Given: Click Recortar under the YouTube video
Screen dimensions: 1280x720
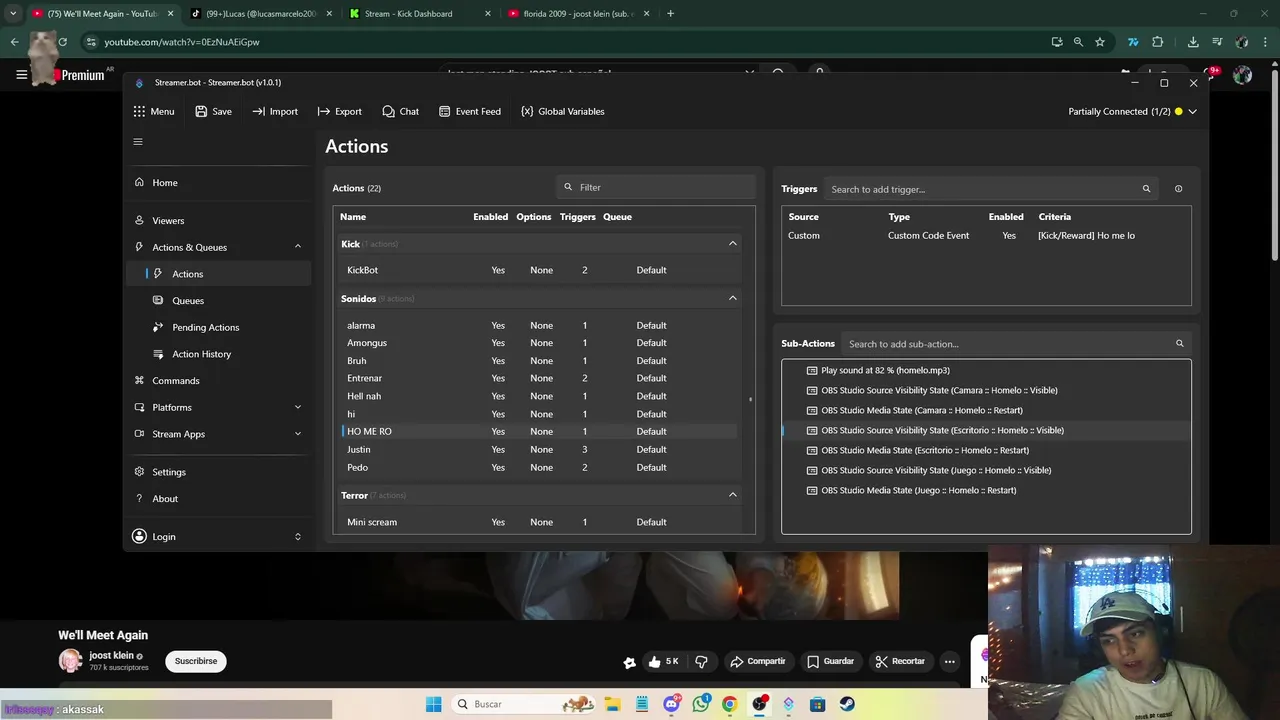Looking at the screenshot, I should click(x=899, y=661).
